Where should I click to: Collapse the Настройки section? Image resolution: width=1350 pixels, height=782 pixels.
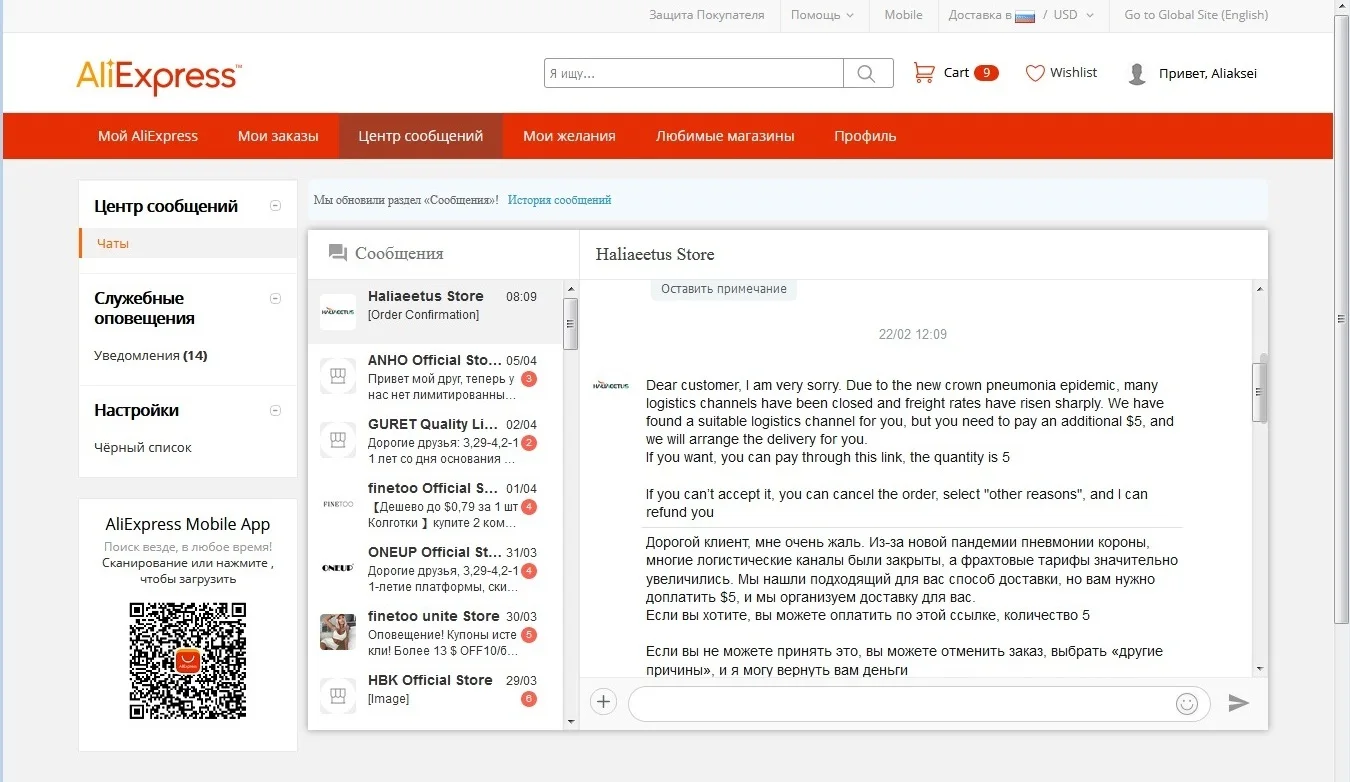point(276,410)
